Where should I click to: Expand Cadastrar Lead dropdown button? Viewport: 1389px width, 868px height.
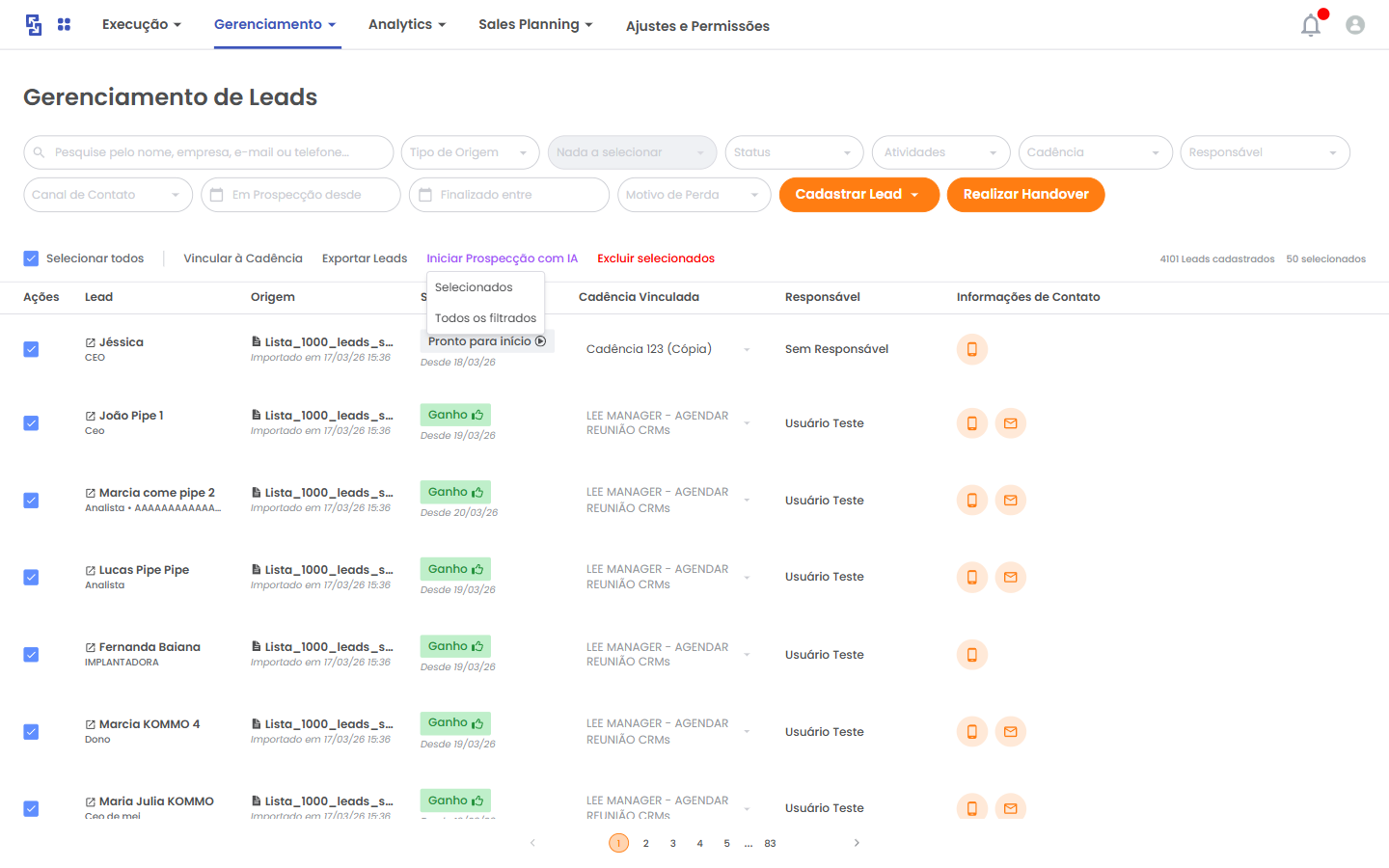859,195
